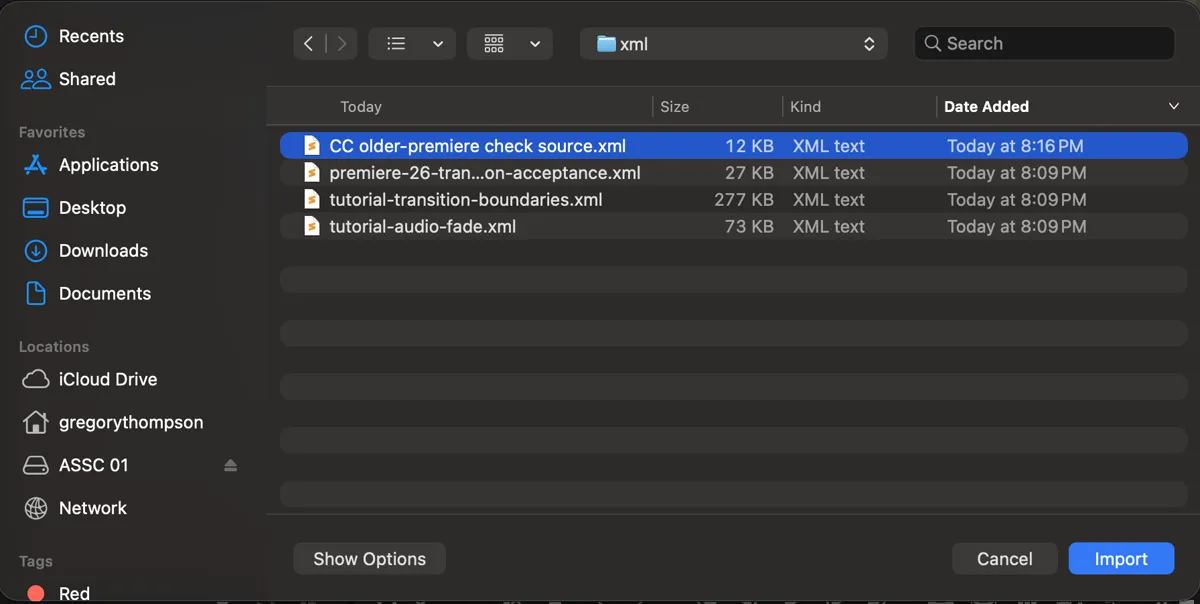Open Network in the sidebar

pyautogui.click(x=93, y=508)
